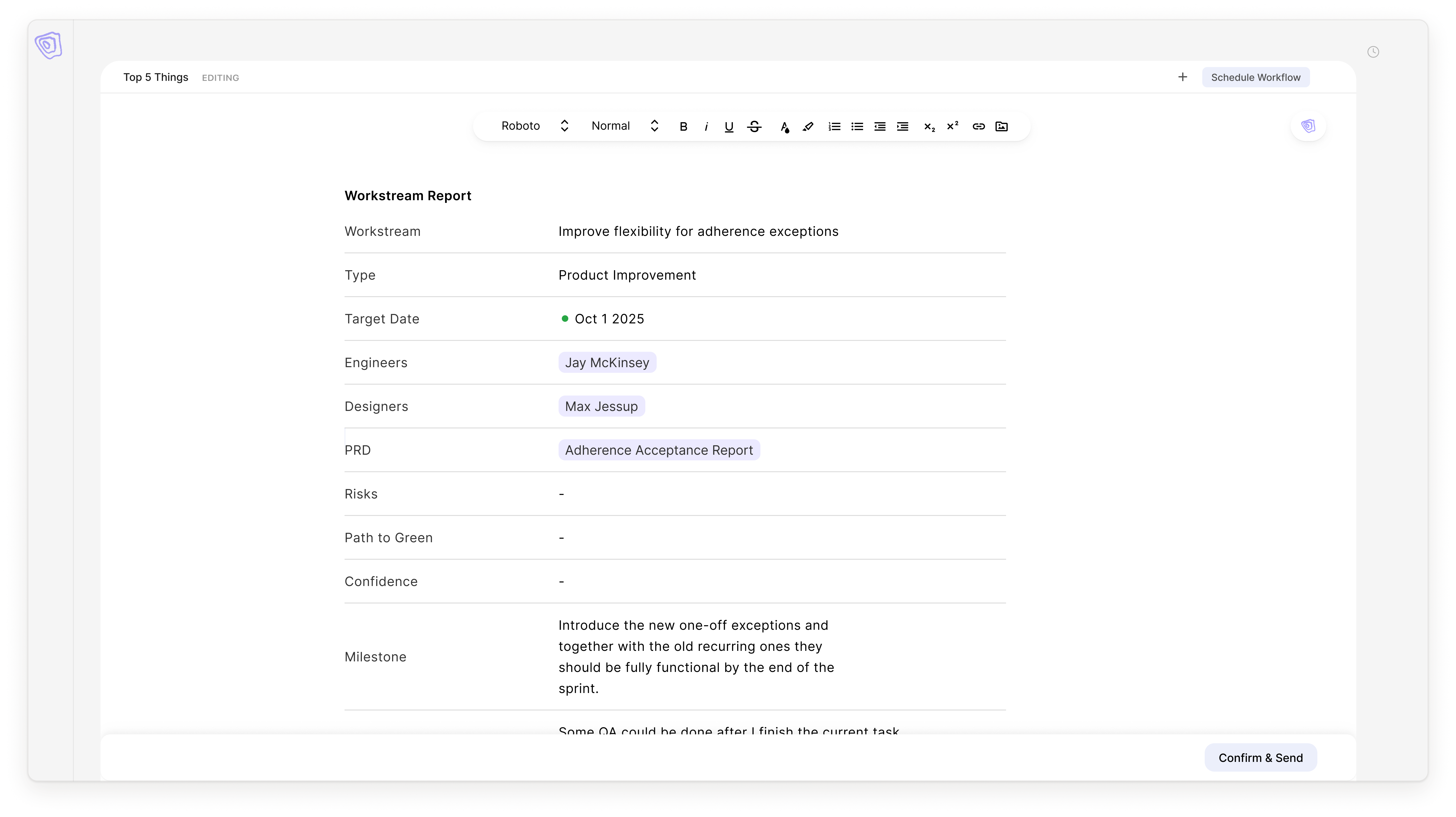Toggle bold formatting
Viewport: 1456px width, 817px height.
tap(683, 126)
